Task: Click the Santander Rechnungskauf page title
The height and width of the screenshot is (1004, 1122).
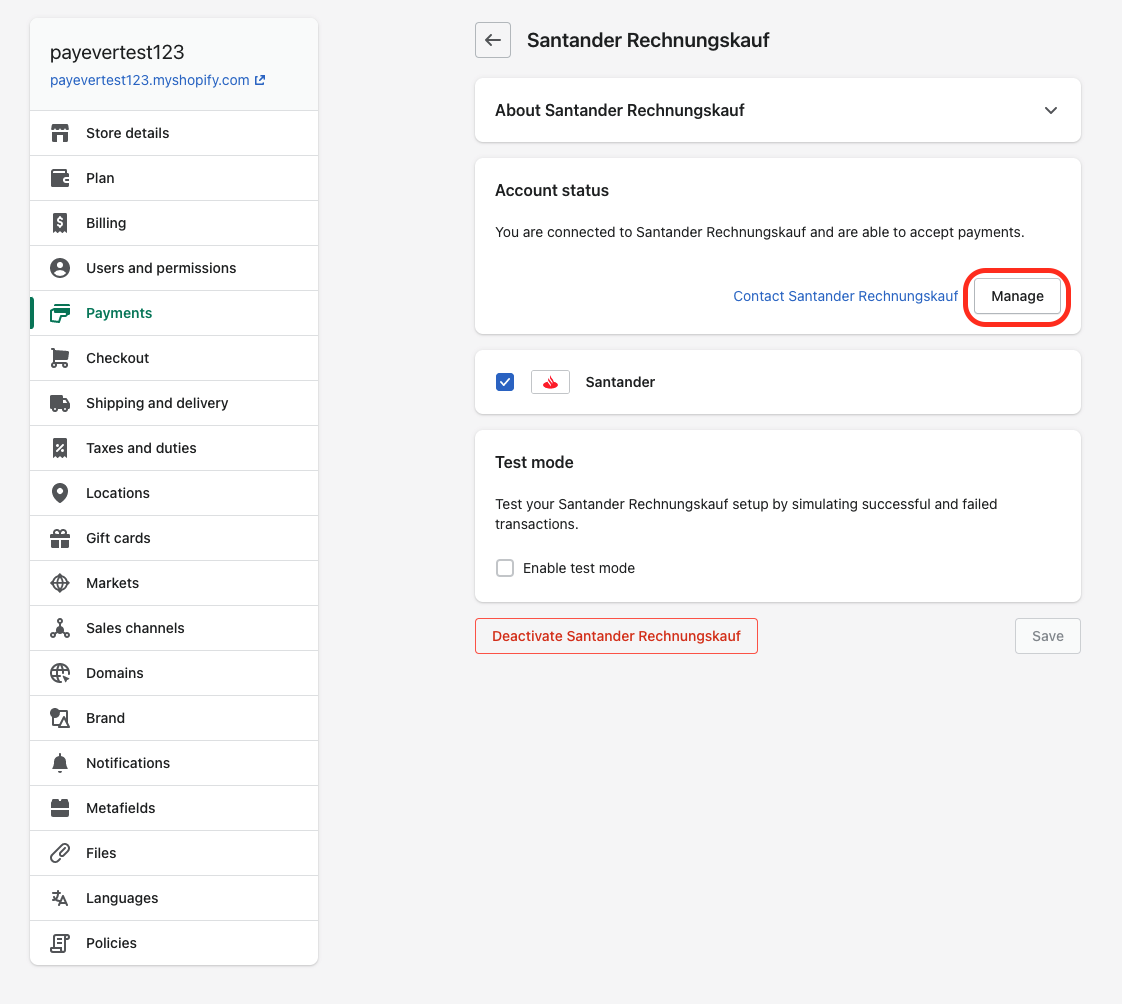Action: (x=648, y=40)
